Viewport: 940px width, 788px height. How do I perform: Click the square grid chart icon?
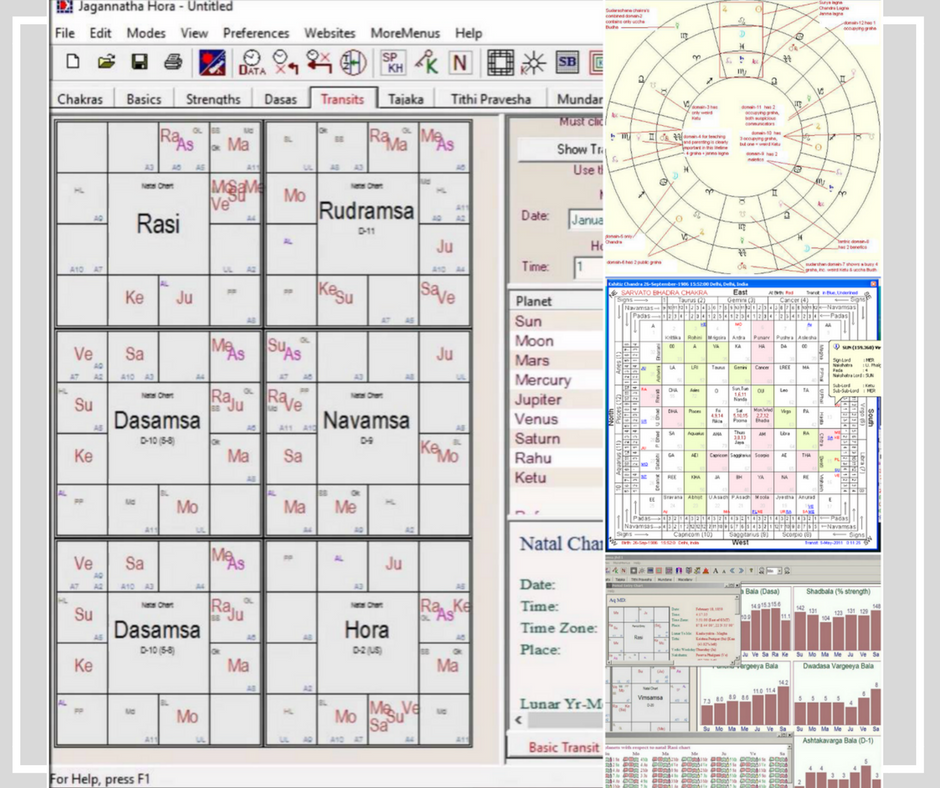[x=500, y=63]
